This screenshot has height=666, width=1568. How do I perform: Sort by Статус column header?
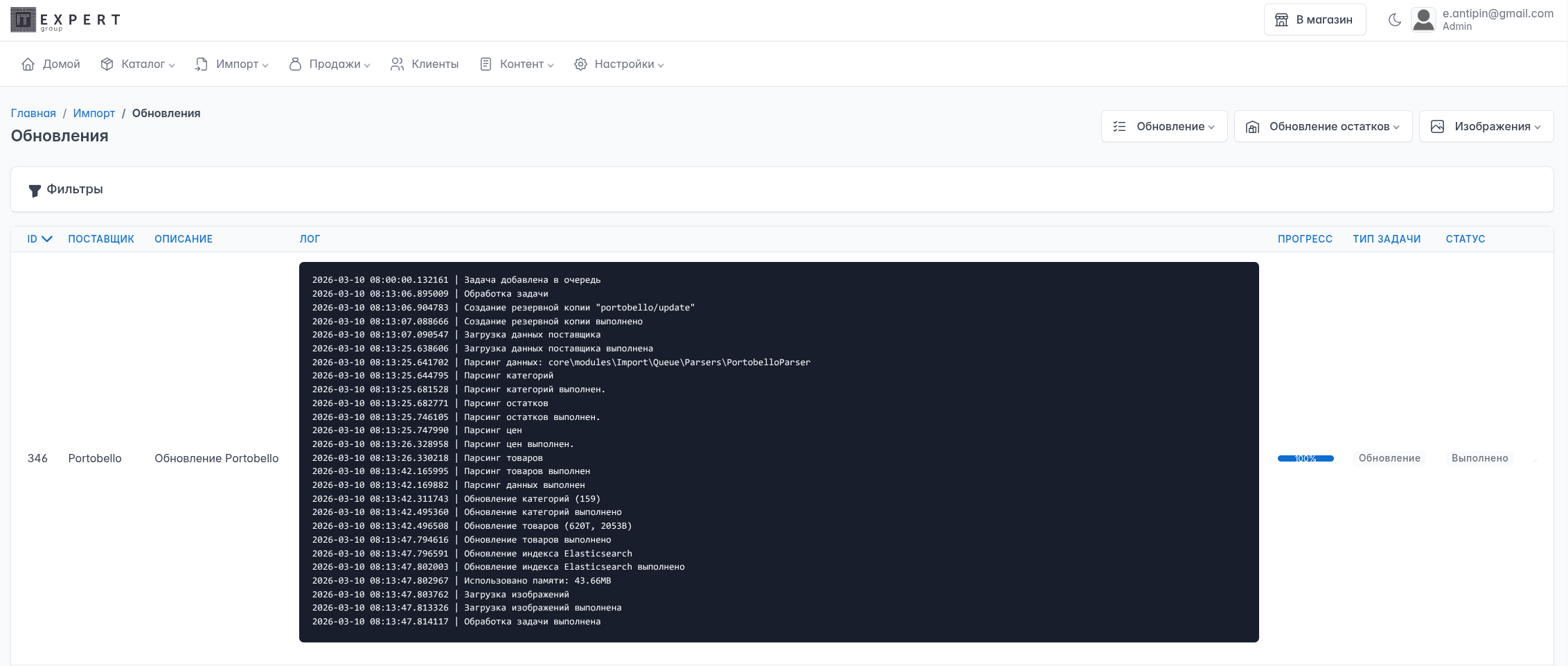[x=1465, y=239]
